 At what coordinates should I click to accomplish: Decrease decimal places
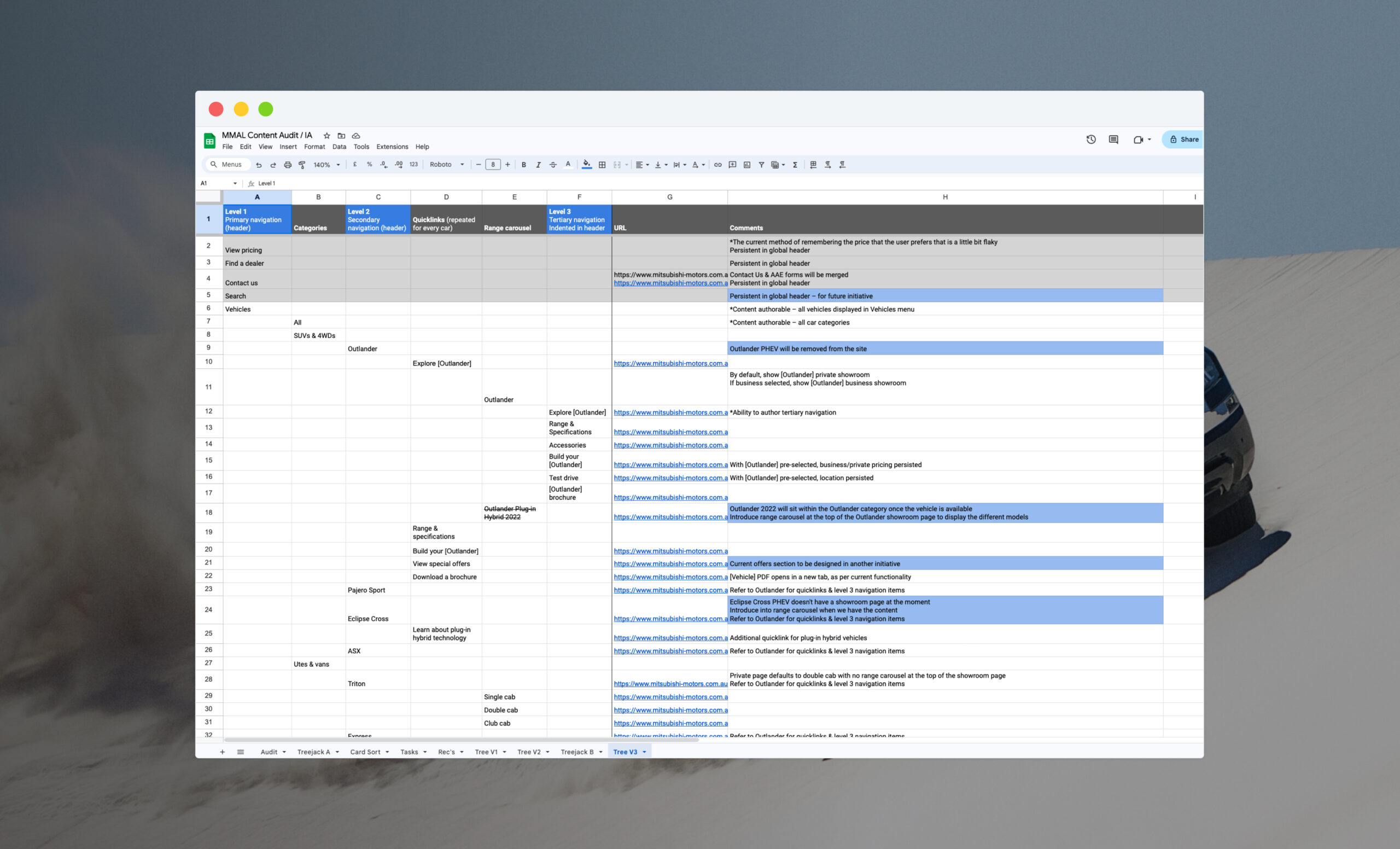click(384, 164)
